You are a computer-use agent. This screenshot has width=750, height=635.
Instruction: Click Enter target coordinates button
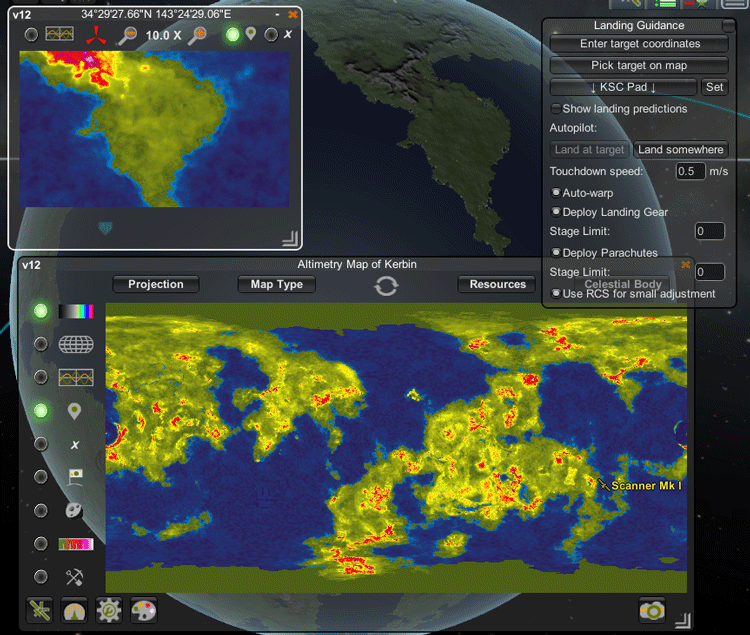coord(640,44)
